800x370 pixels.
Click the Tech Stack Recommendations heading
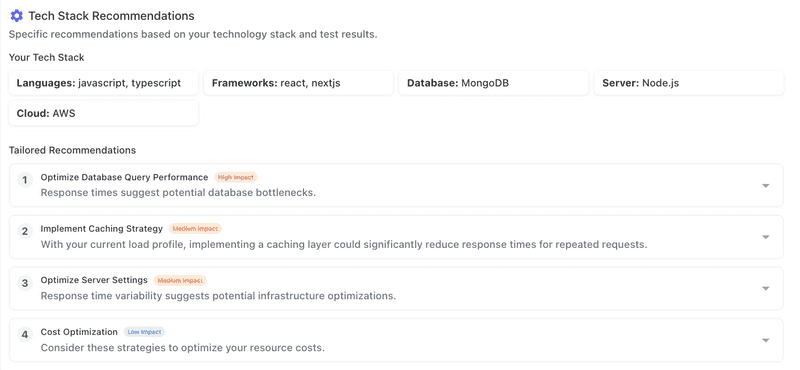(x=111, y=16)
